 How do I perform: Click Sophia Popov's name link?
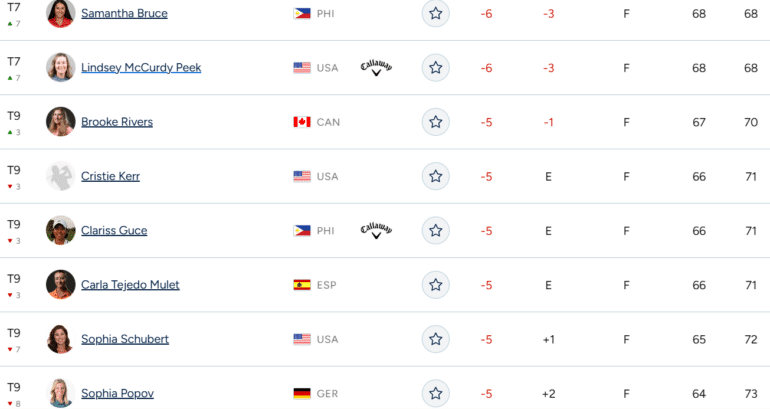click(117, 393)
